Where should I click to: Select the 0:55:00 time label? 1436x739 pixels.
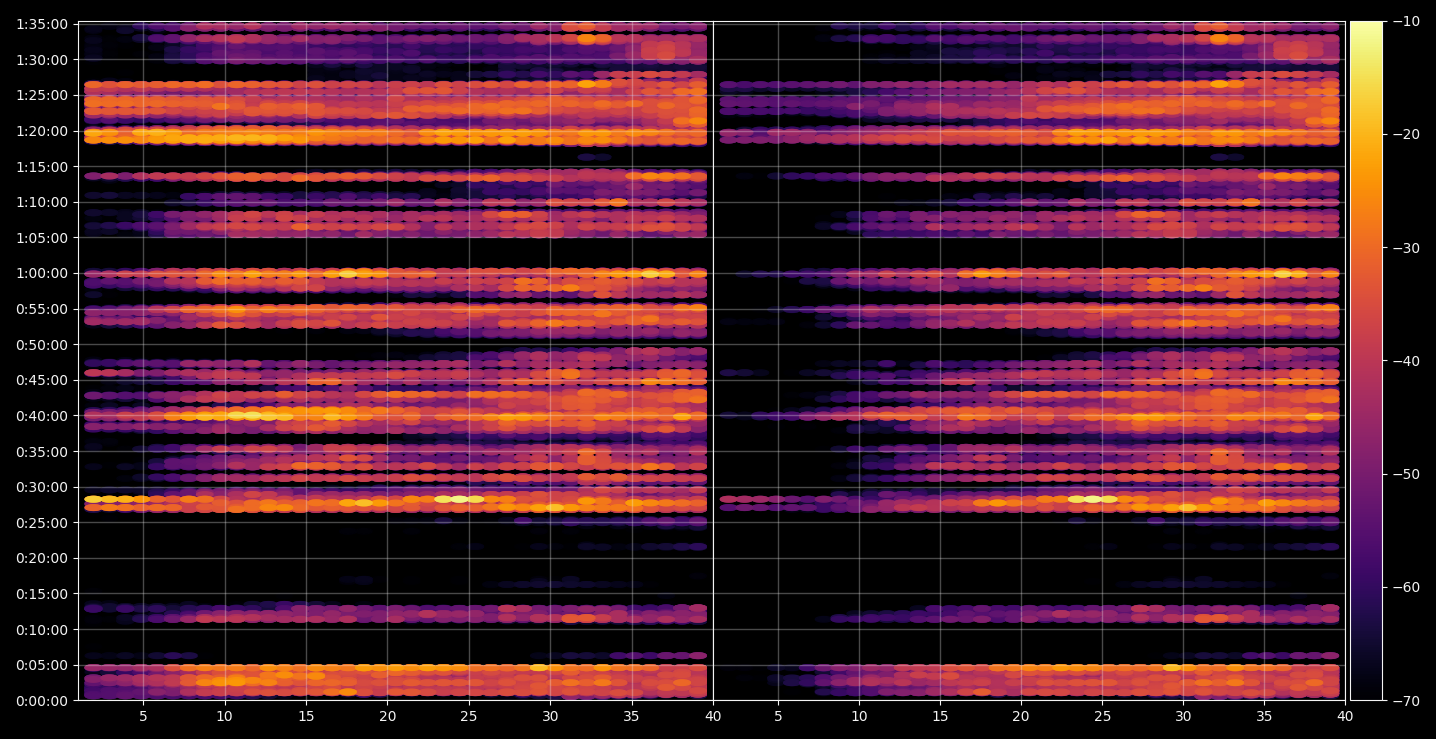pyautogui.click(x=42, y=309)
